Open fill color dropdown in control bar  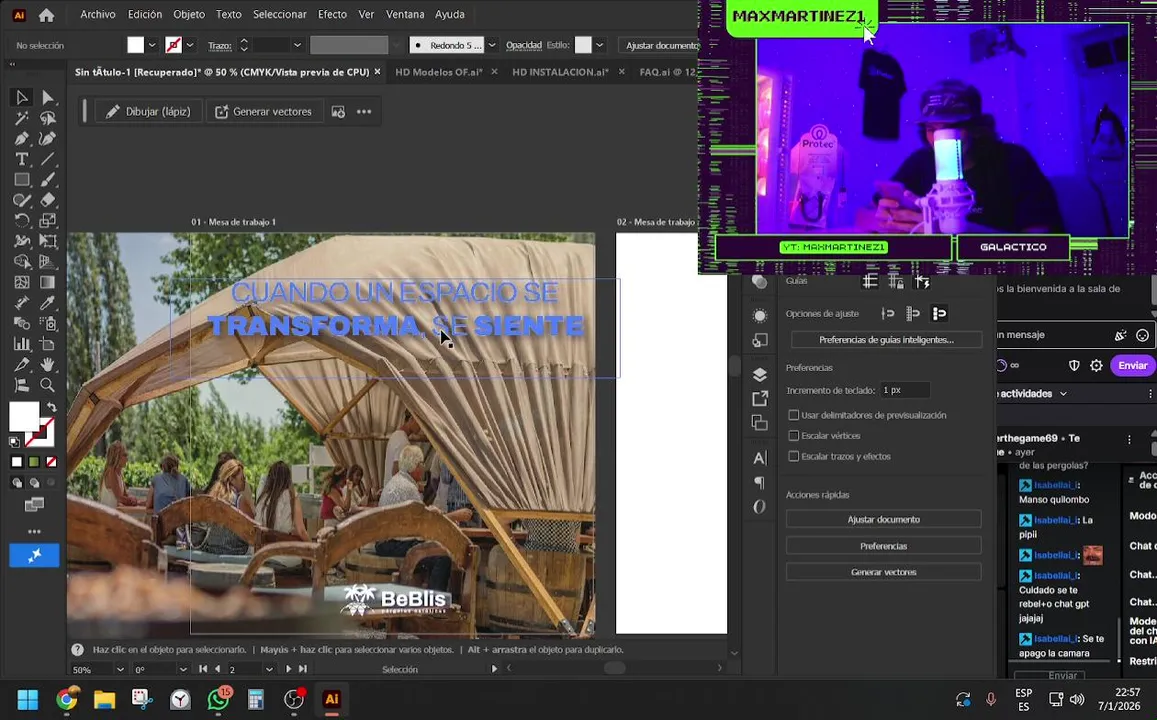(x=152, y=45)
